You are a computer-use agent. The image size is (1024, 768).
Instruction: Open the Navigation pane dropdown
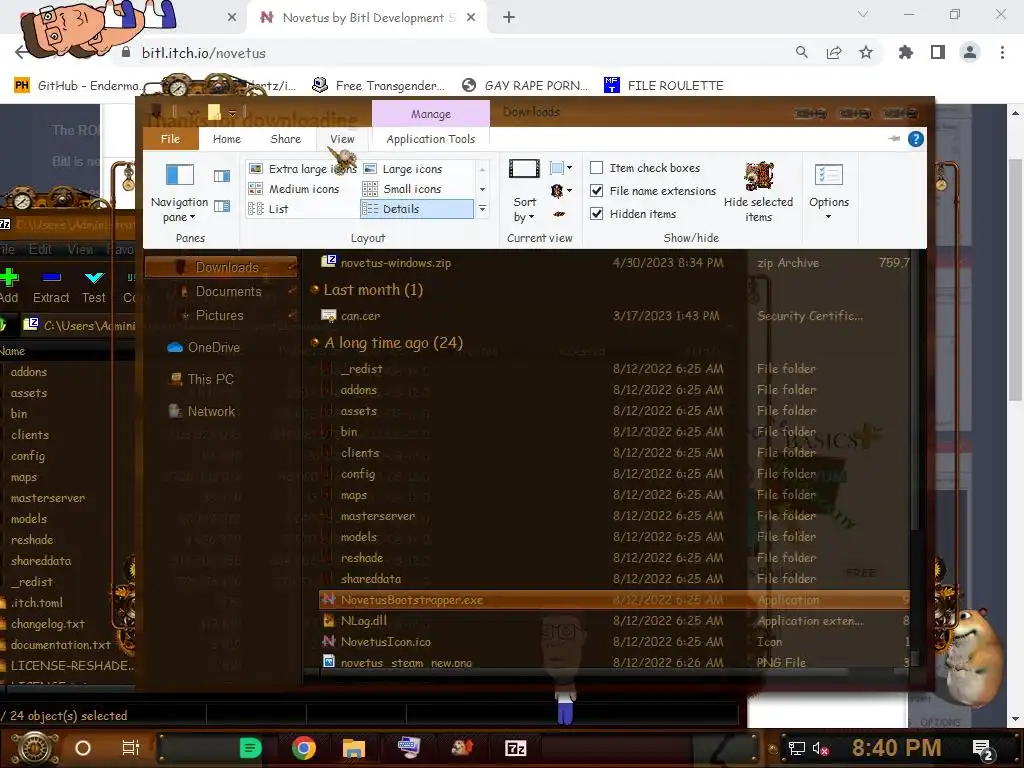(179, 193)
